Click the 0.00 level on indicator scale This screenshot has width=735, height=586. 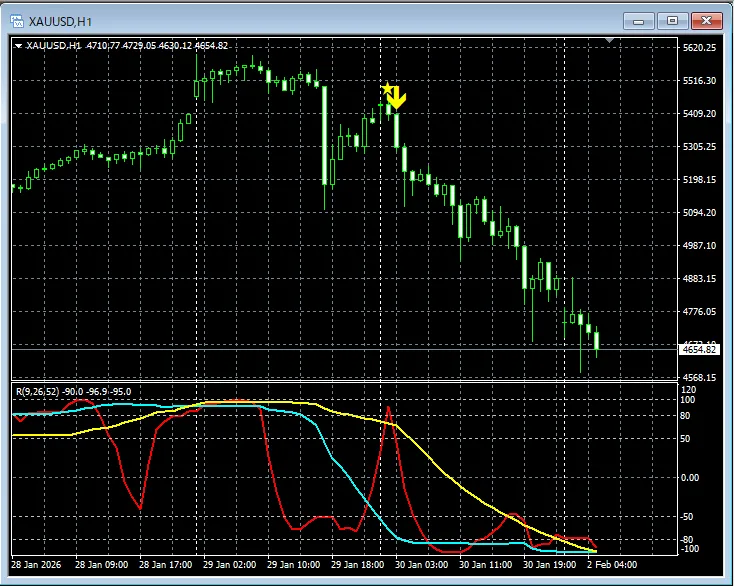[692, 477]
